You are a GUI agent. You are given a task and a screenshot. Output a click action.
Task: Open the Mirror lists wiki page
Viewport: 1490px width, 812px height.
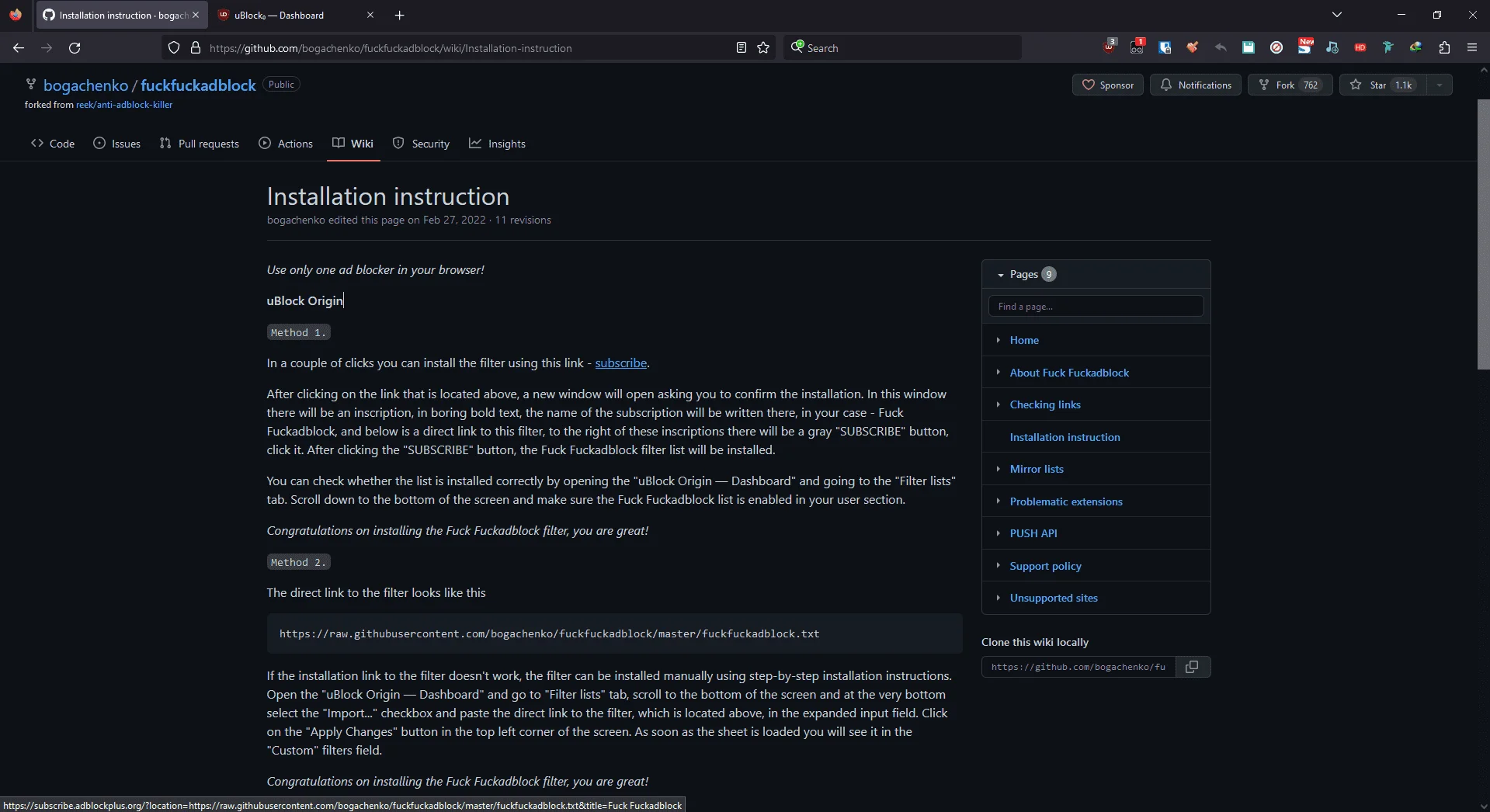pyautogui.click(x=1037, y=469)
